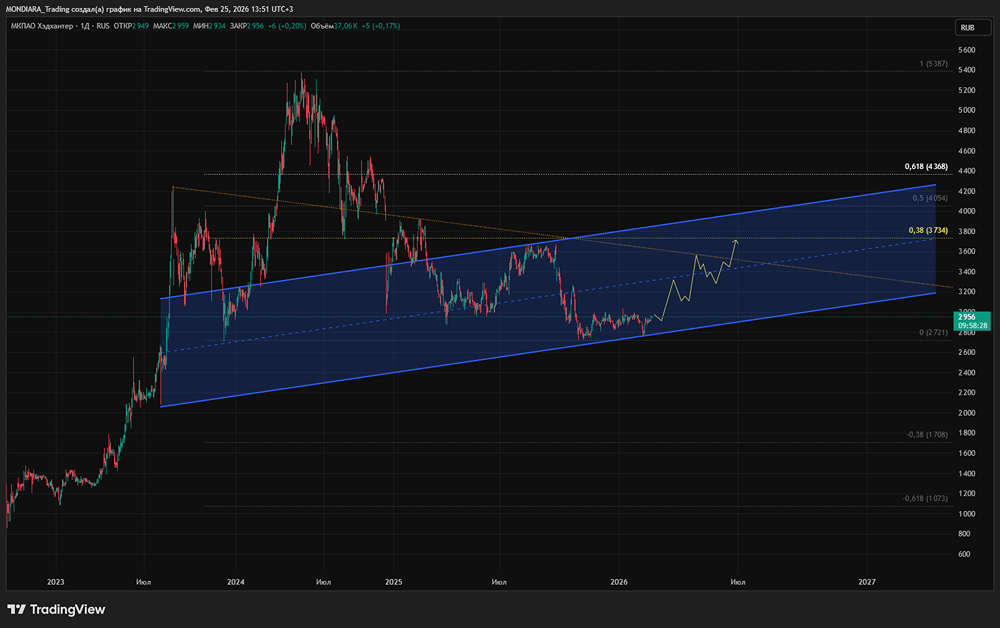Select the Fibonacci label 1 (5 387)
Screen dimensions: 1000x628
tap(933, 64)
